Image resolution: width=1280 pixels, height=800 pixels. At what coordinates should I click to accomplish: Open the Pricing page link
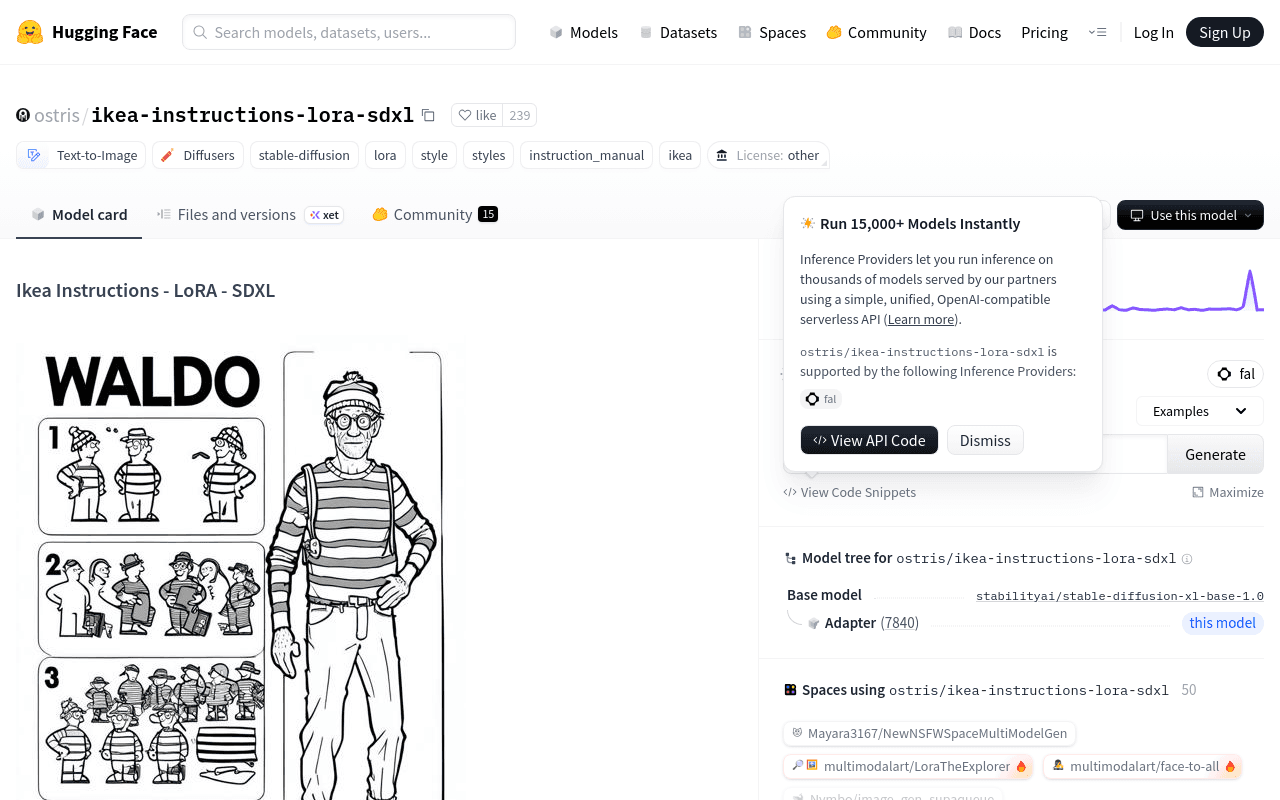[1044, 32]
